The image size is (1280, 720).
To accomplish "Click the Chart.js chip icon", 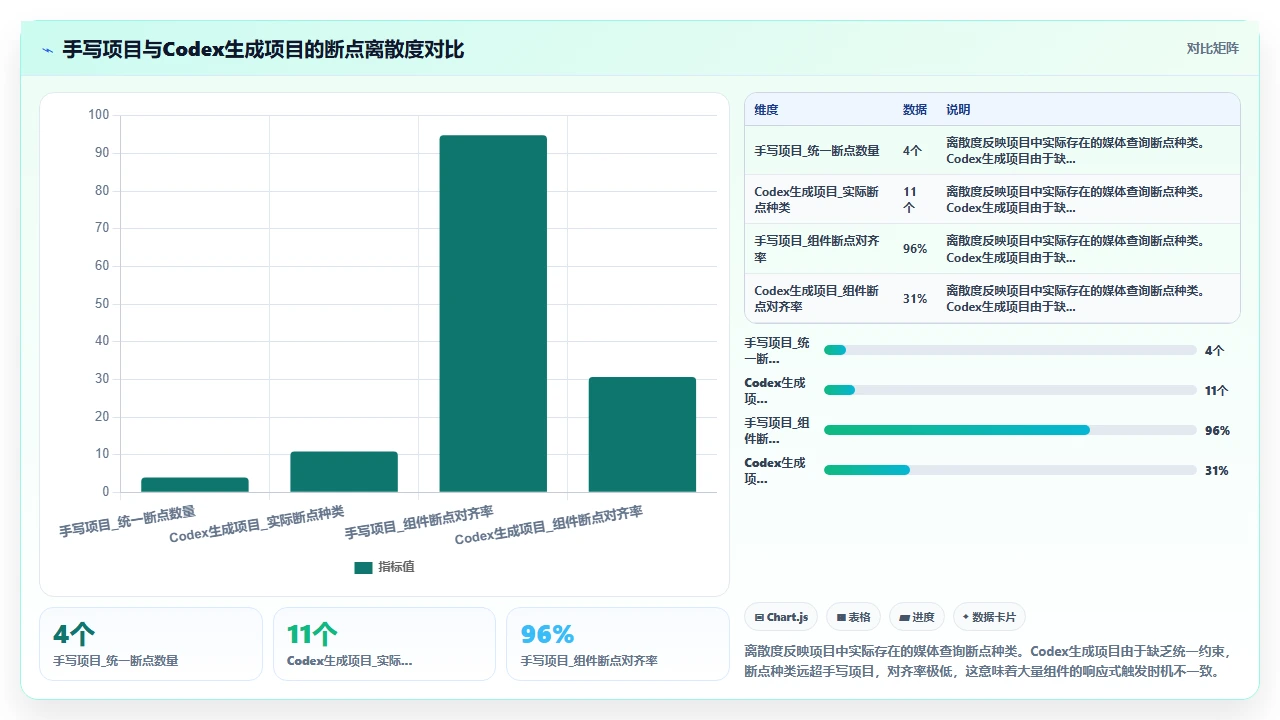I will pyautogui.click(x=760, y=618).
